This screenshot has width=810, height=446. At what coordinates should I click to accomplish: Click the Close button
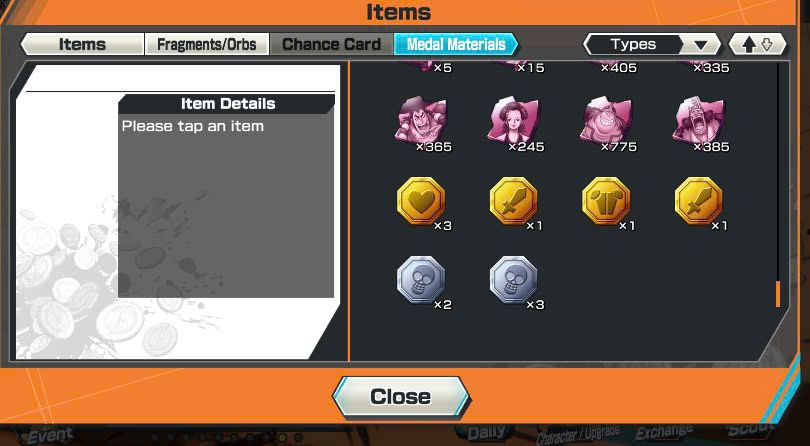(401, 396)
